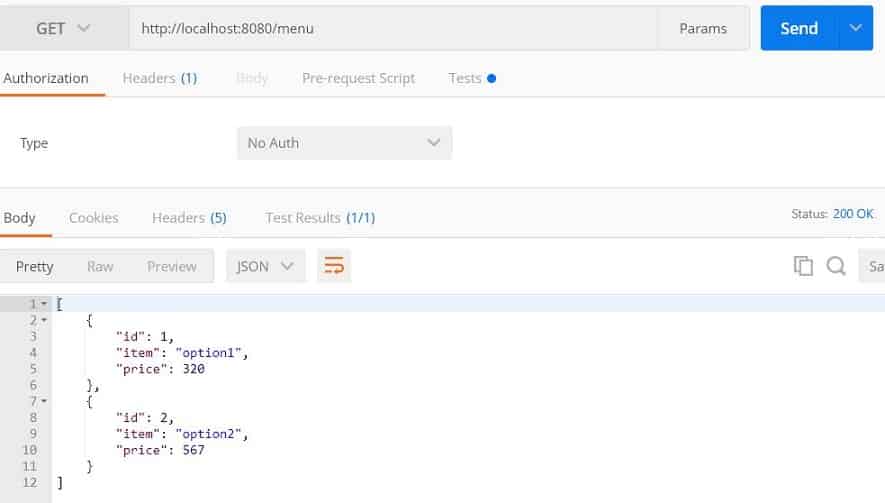Click the "option1" value in response
The height and width of the screenshot is (503, 885).
click(209, 353)
